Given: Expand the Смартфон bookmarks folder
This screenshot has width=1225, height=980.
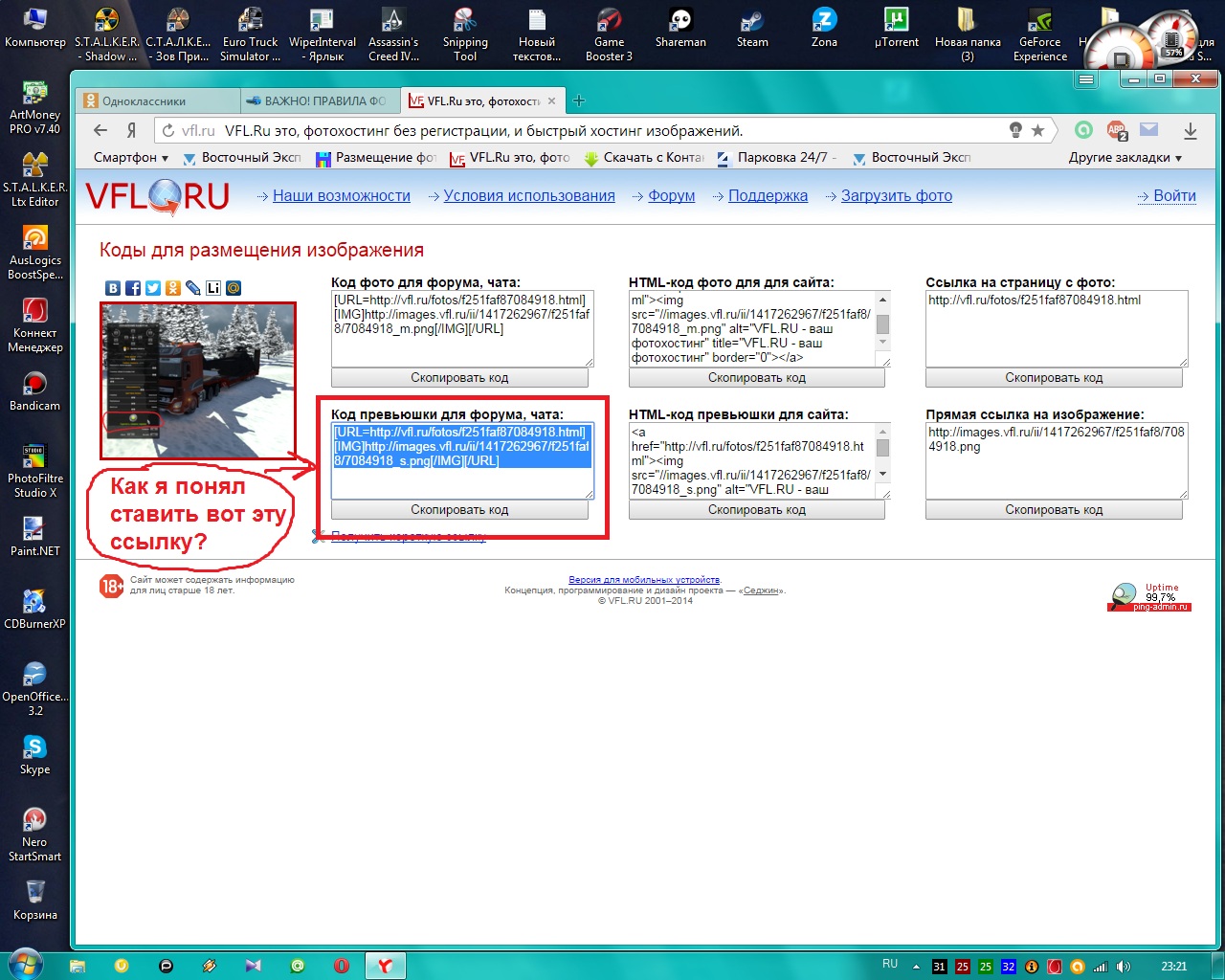Looking at the screenshot, I should tap(131, 158).
